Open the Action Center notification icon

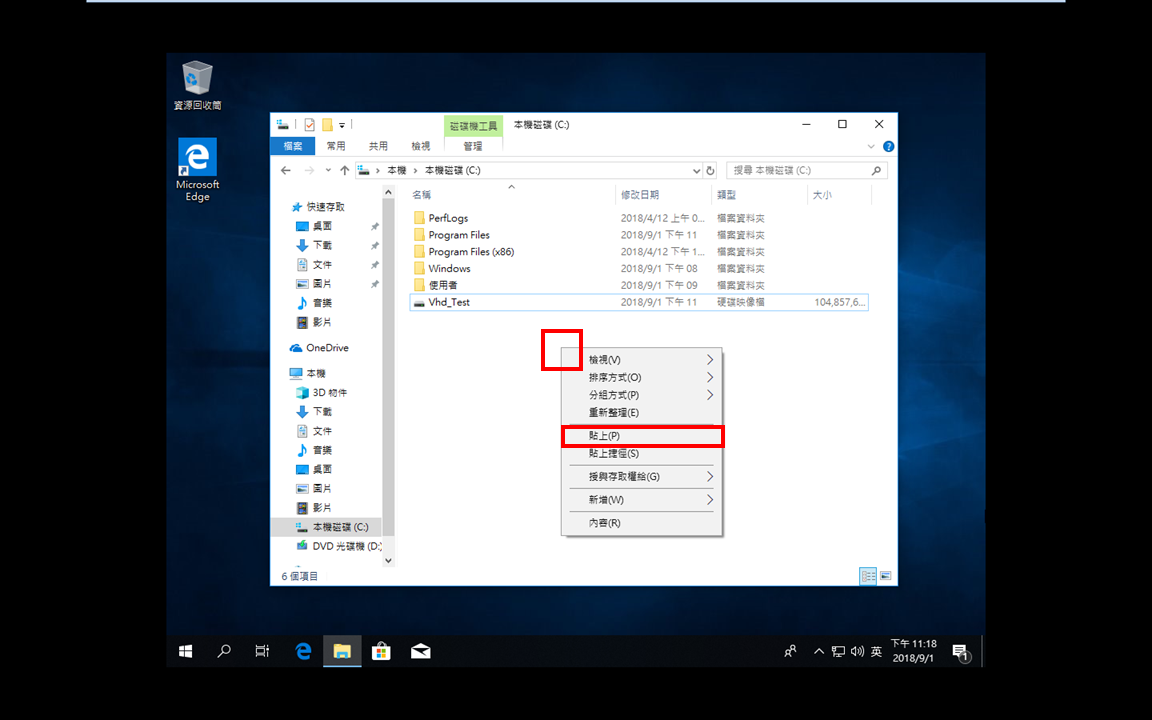click(961, 652)
